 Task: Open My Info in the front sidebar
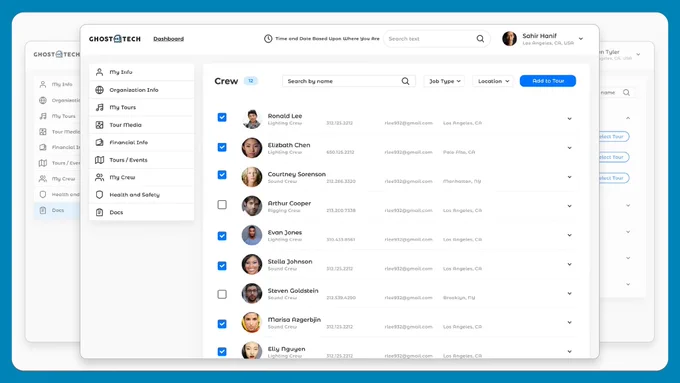point(141,72)
